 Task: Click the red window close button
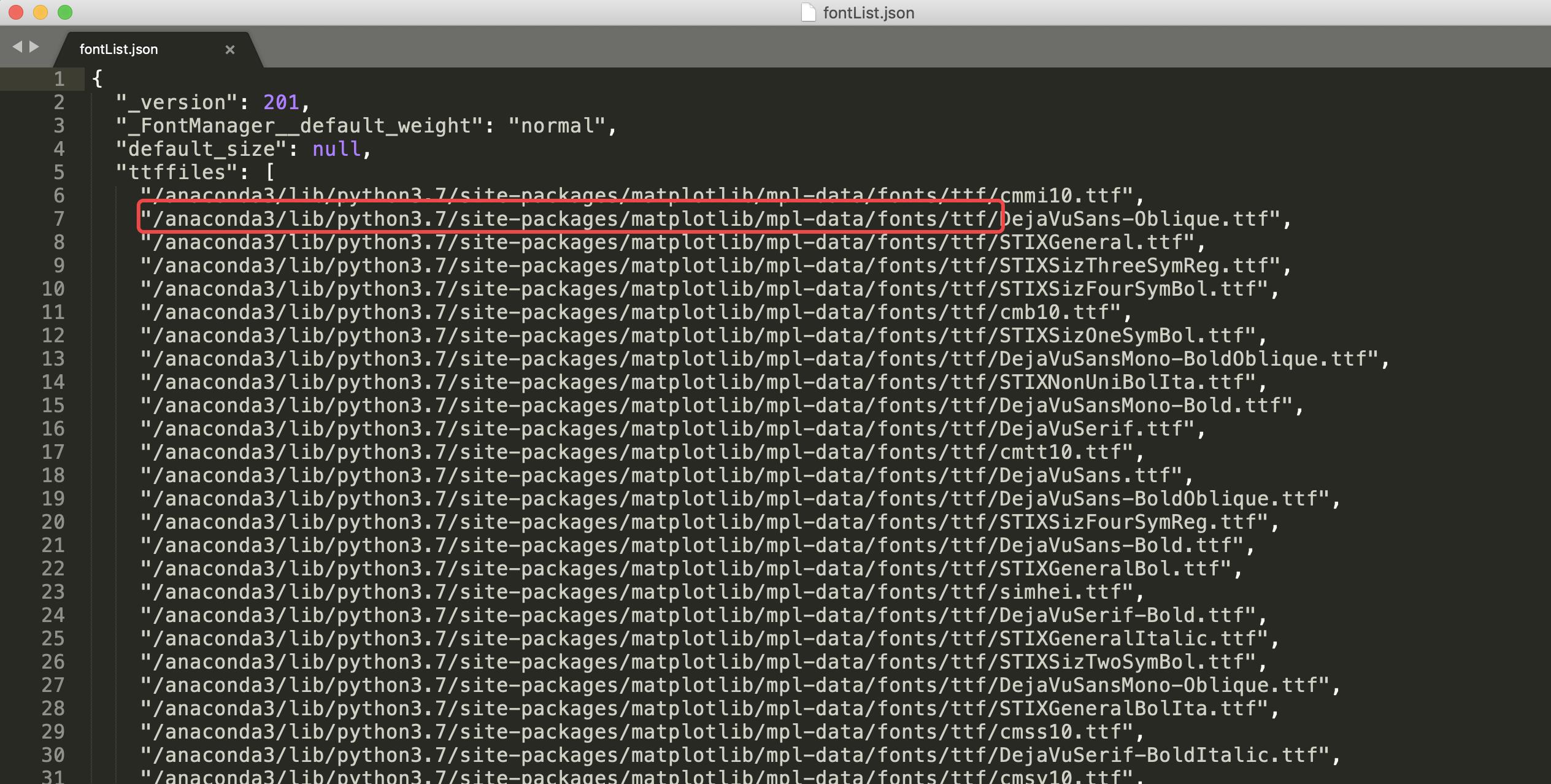point(16,12)
